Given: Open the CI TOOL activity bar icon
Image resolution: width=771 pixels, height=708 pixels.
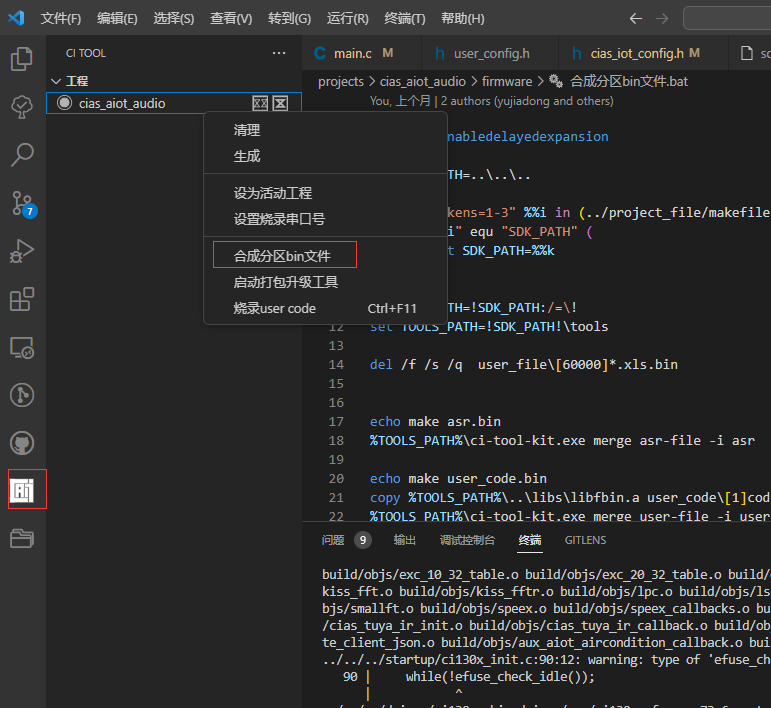Looking at the screenshot, I should point(22,490).
